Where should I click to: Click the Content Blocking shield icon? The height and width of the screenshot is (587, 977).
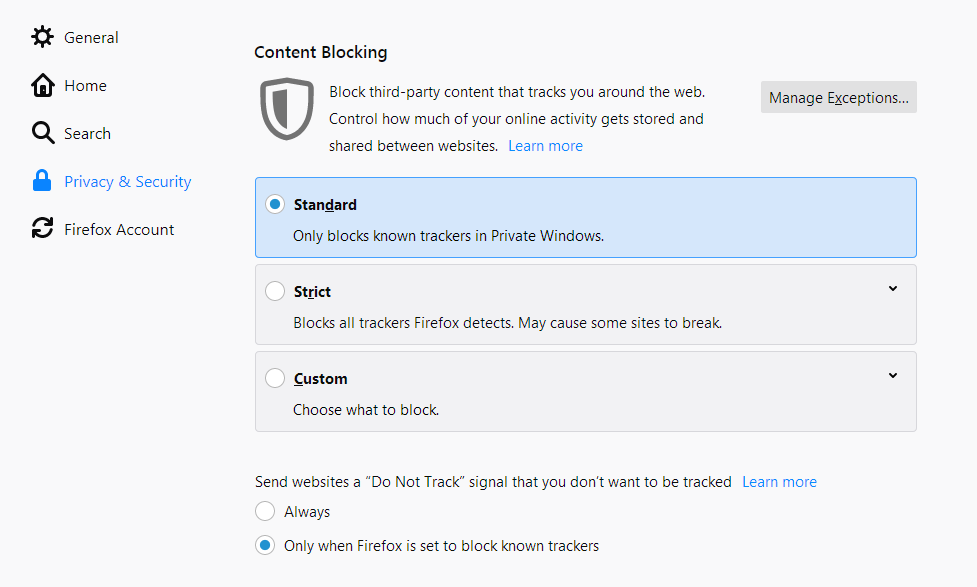[x=287, y=109]
